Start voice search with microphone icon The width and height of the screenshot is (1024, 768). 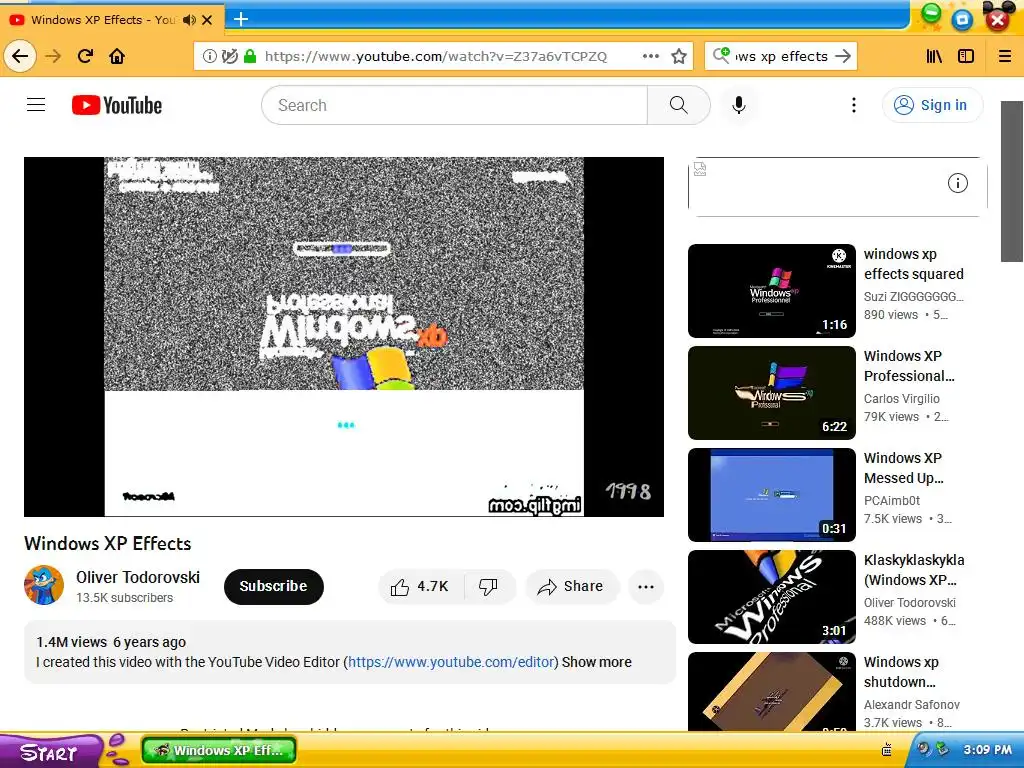[739, 105]
